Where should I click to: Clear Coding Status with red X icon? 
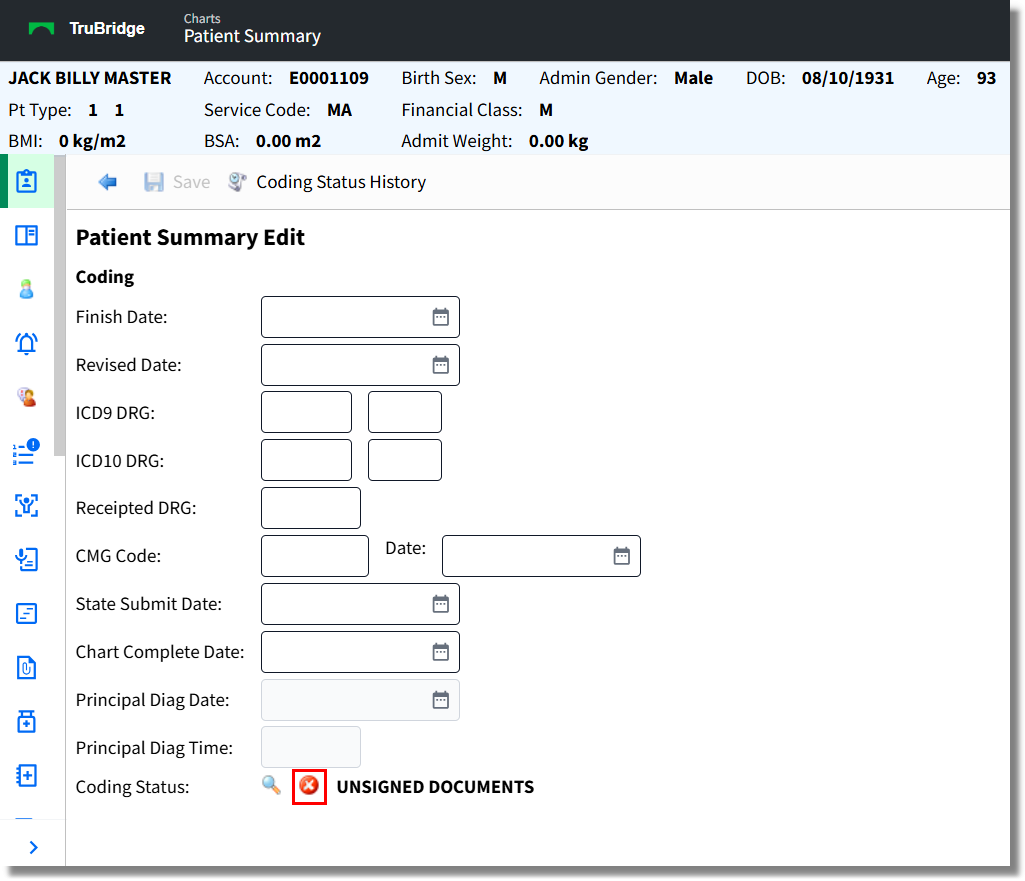point(309,785)
